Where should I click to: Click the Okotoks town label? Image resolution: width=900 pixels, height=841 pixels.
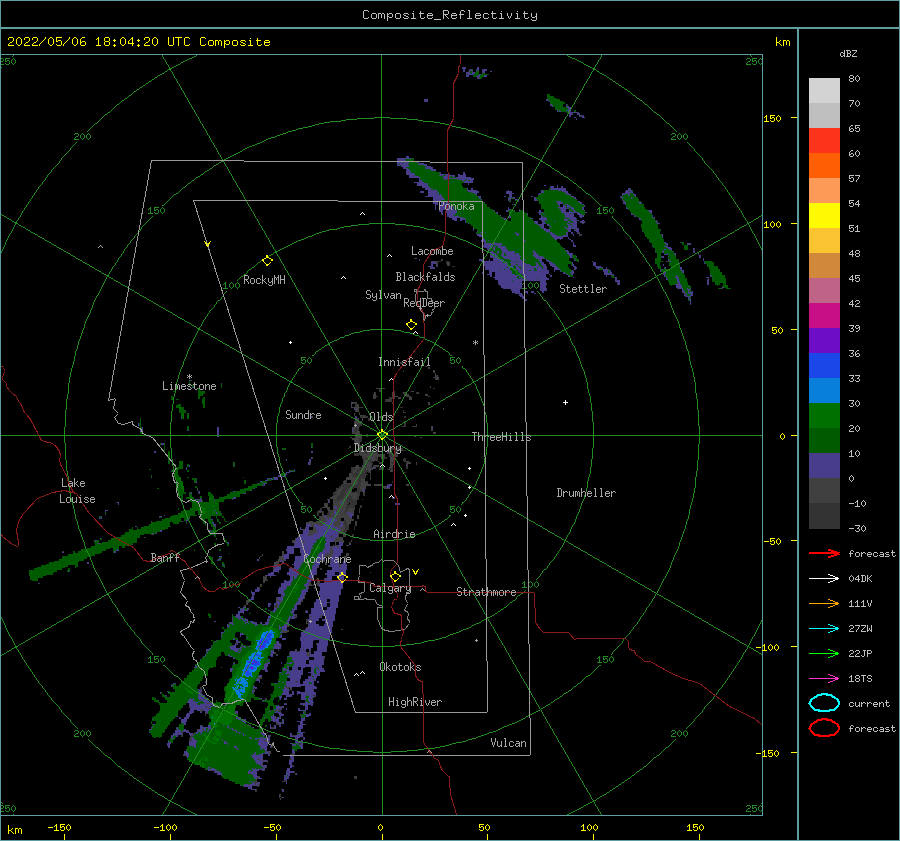[400, 667]
